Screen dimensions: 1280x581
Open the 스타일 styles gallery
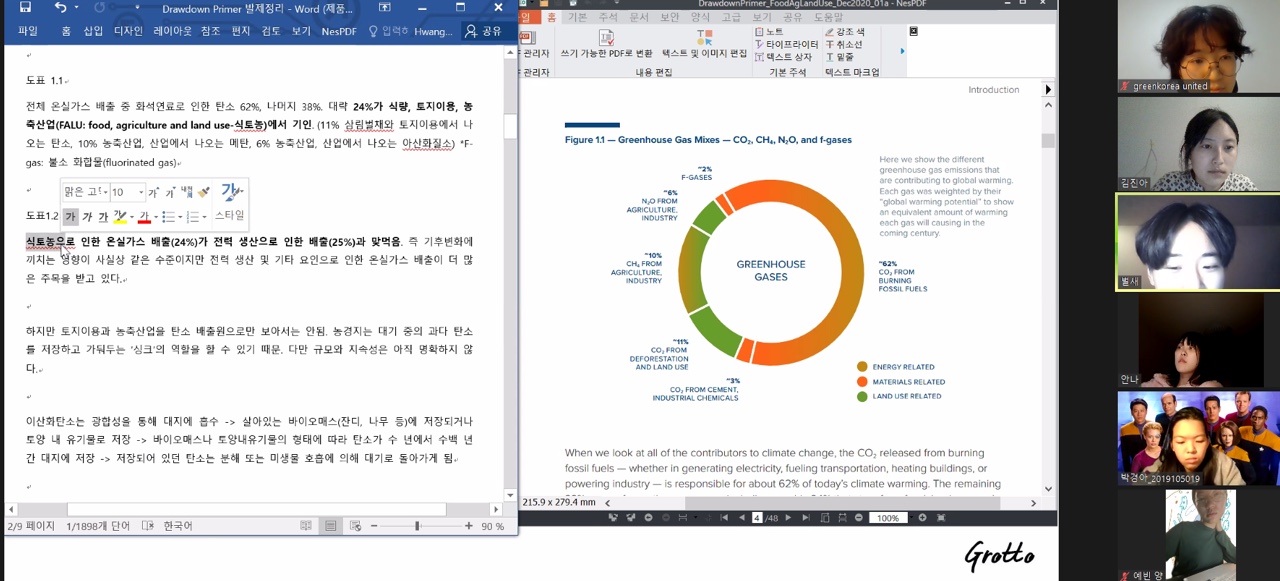pos(230,202)
